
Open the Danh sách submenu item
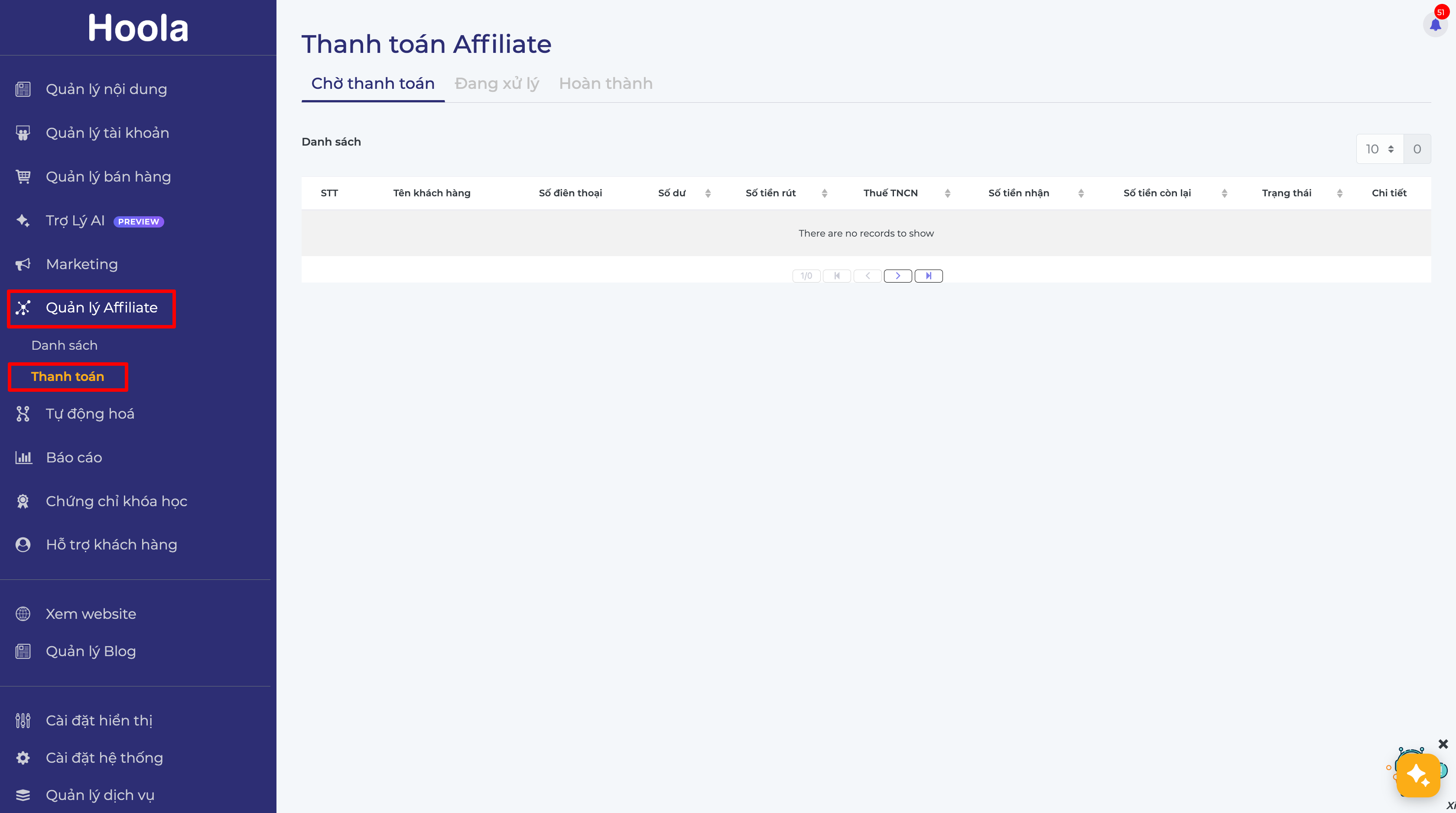click(x=65, y=345)
